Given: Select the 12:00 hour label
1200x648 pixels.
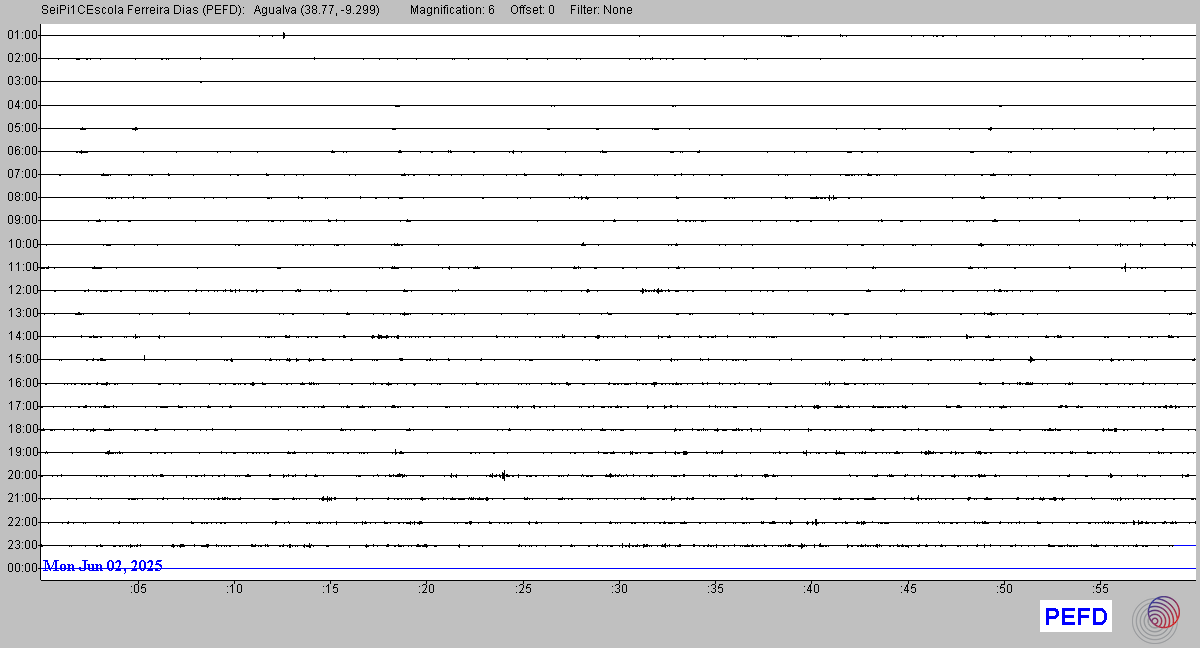Looking at the screenshot, I should point(22,290).
